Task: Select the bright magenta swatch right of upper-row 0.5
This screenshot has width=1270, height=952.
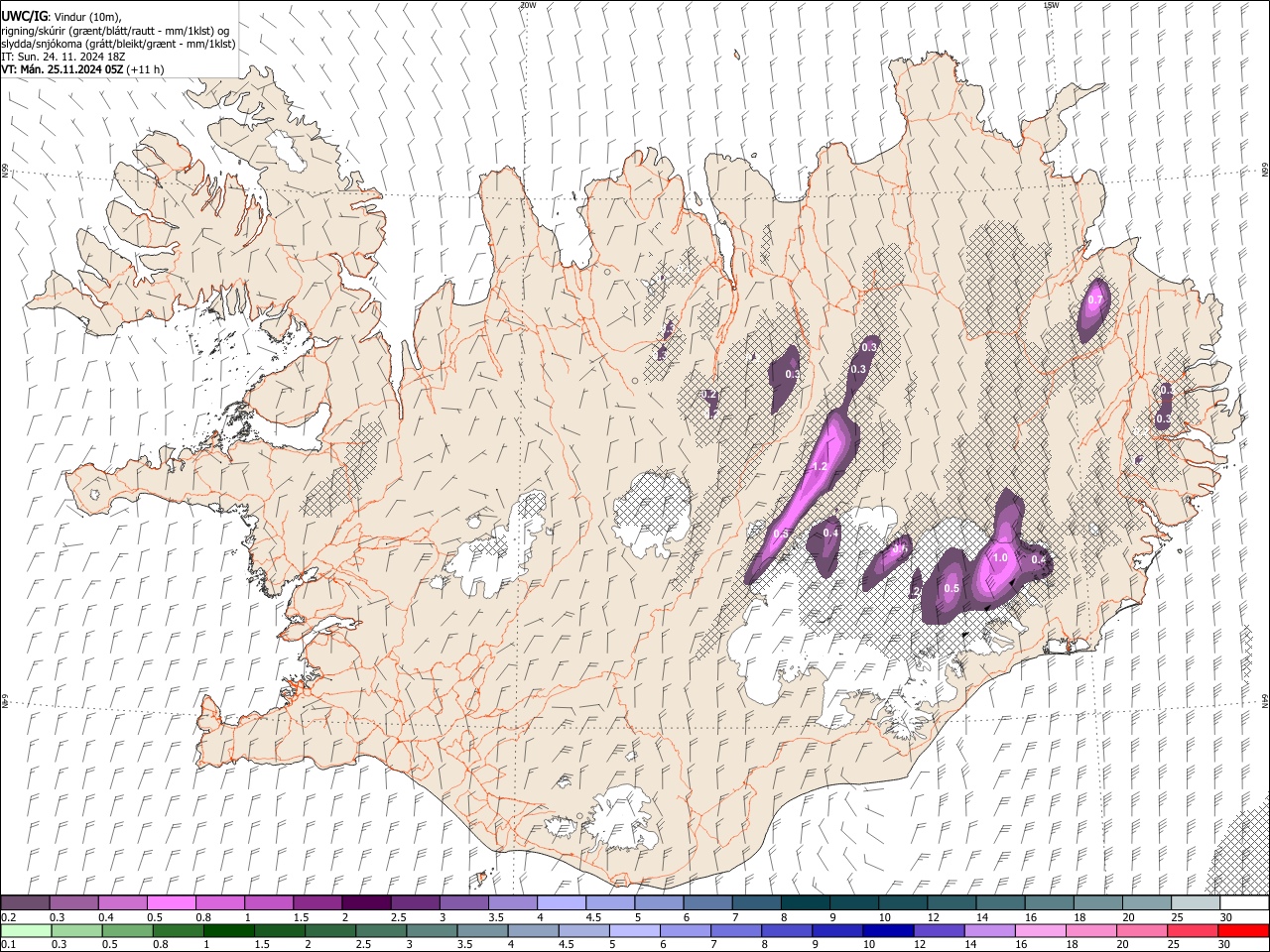Action: pyautogui.click(x=171, y=902)
